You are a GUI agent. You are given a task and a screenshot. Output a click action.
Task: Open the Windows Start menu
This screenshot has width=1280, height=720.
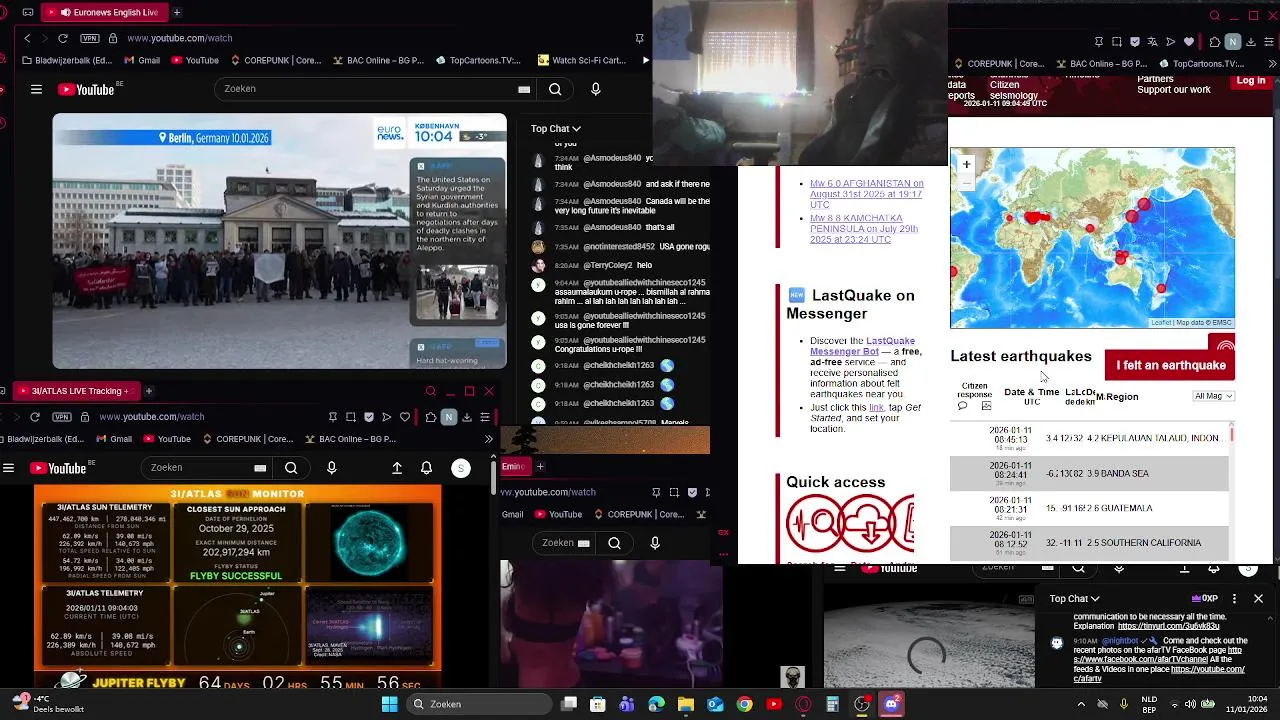[x=389, y=704]
